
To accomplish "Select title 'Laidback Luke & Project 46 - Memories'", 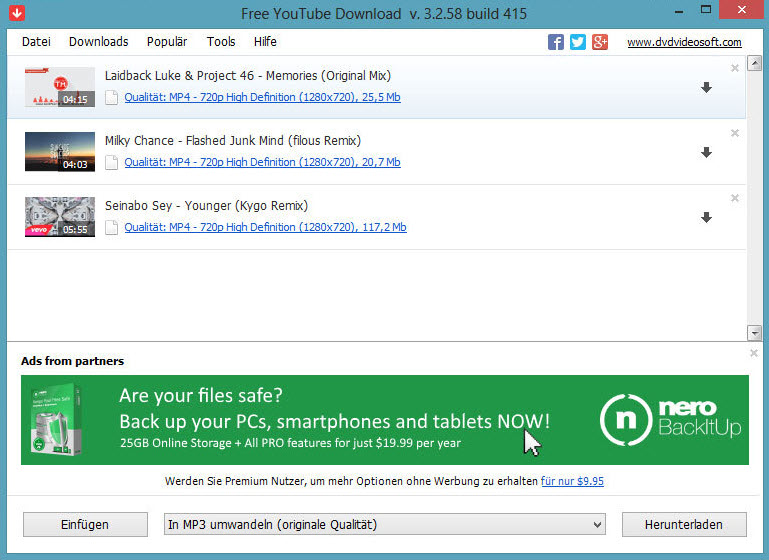I will pos(248,76).
